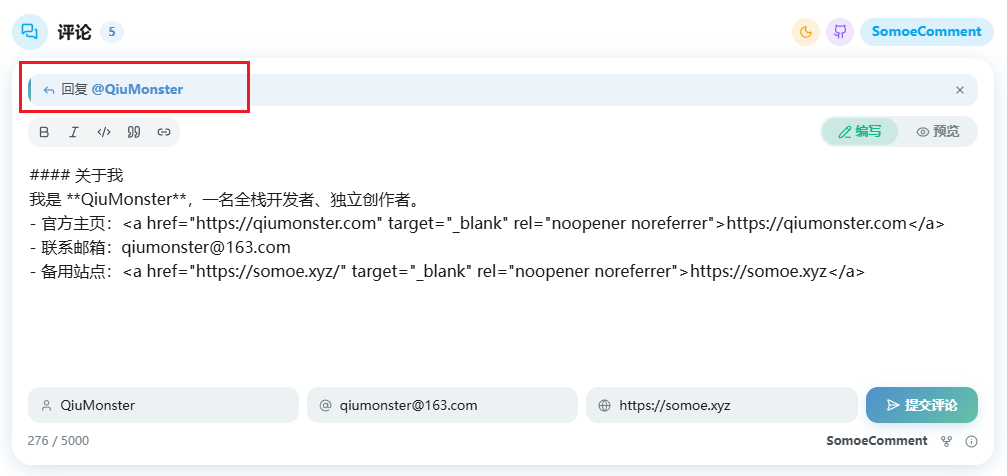Click the line starting with '我是 **QiuMonster**'
This screenshot has height=476, width=1007.
coord(225,199)
